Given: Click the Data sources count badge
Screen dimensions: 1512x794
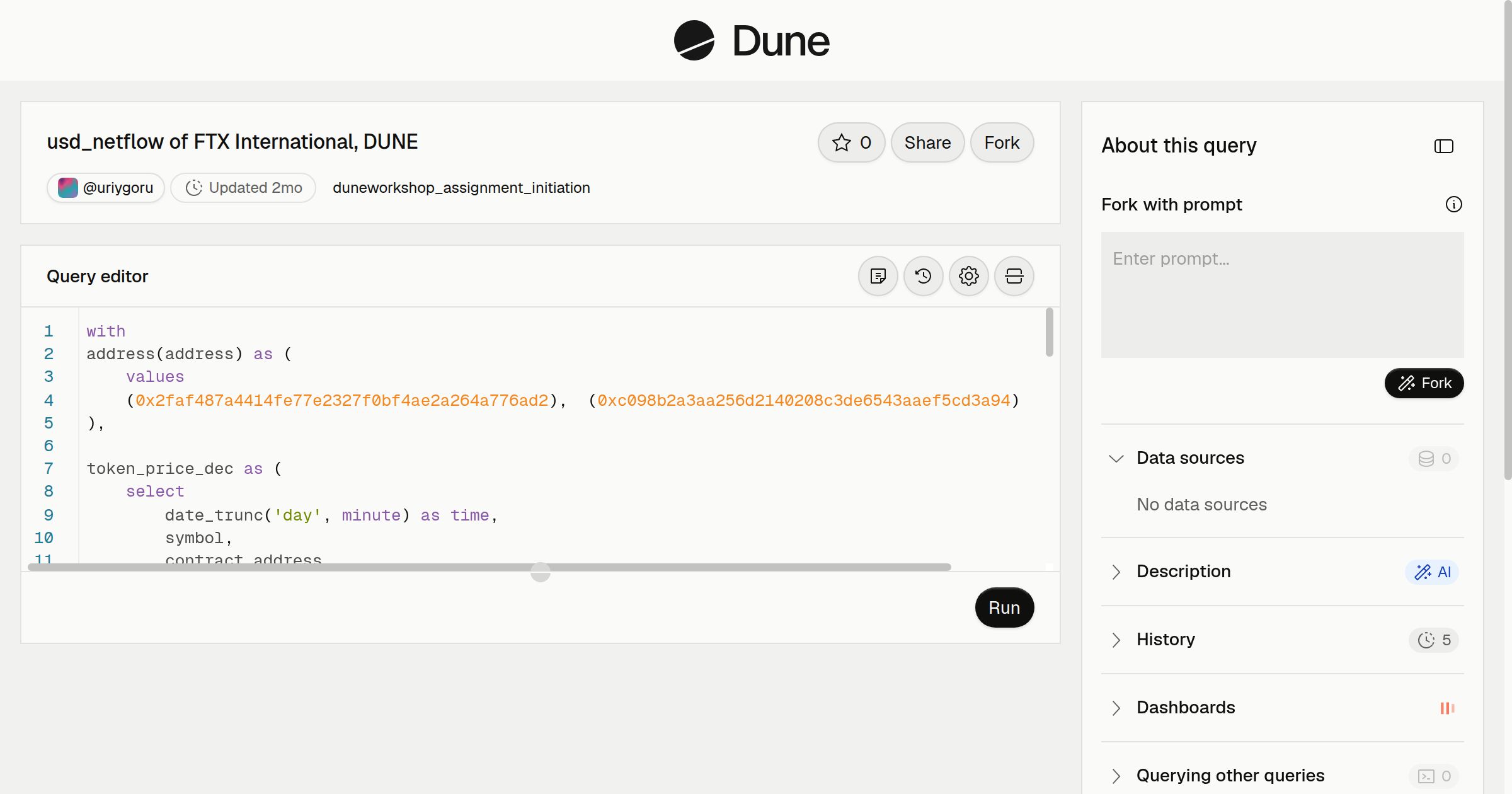Looking at the screenshot, I should (1434, 458).
